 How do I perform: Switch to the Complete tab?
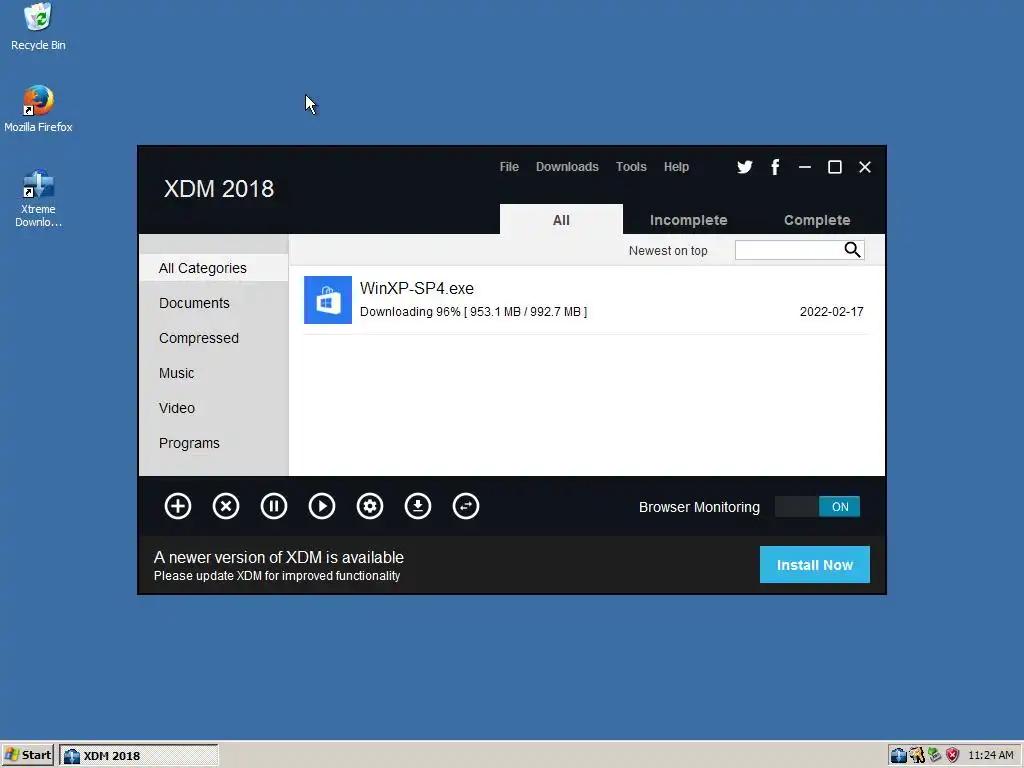click(x=817, y=220)
